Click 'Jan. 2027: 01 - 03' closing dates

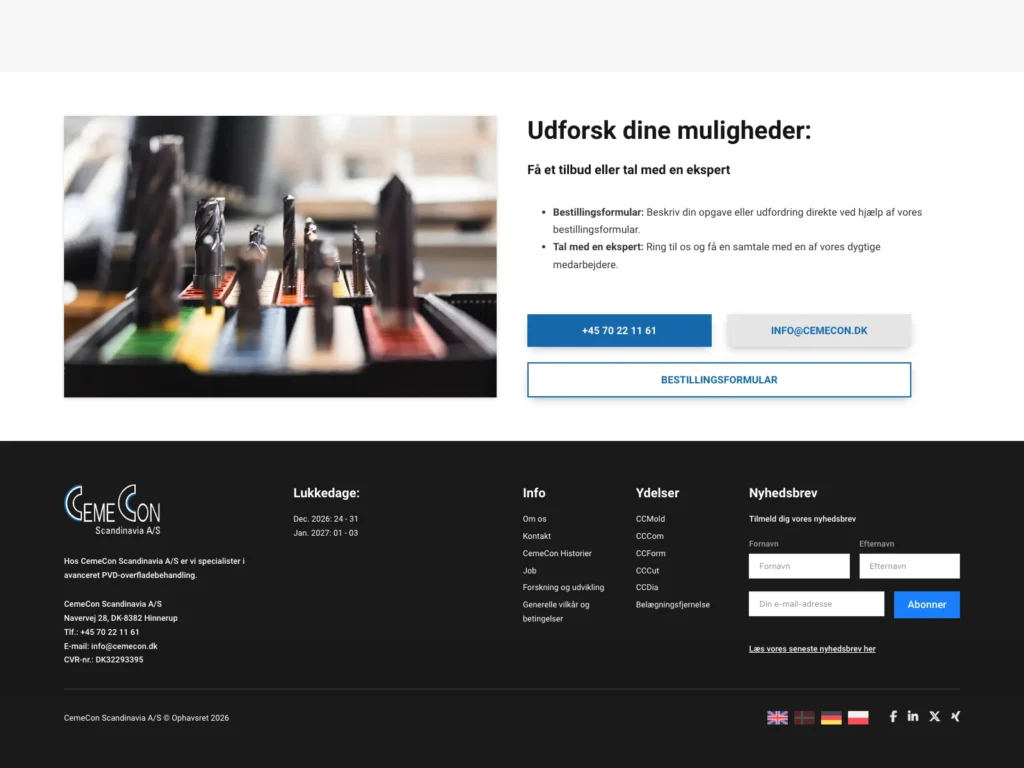coord(326,533)
